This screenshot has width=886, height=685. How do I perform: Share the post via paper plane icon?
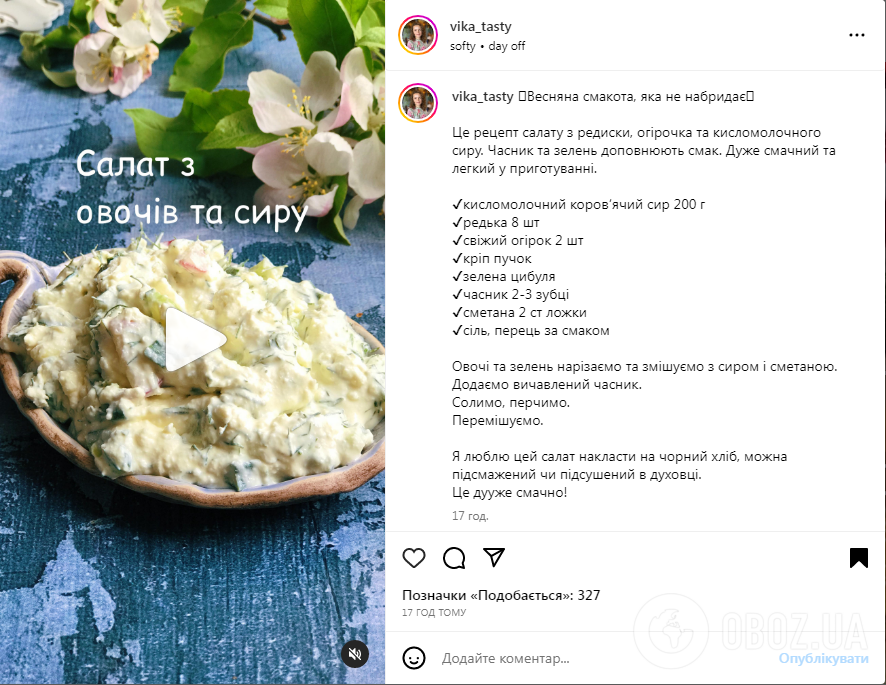[494, 557]
